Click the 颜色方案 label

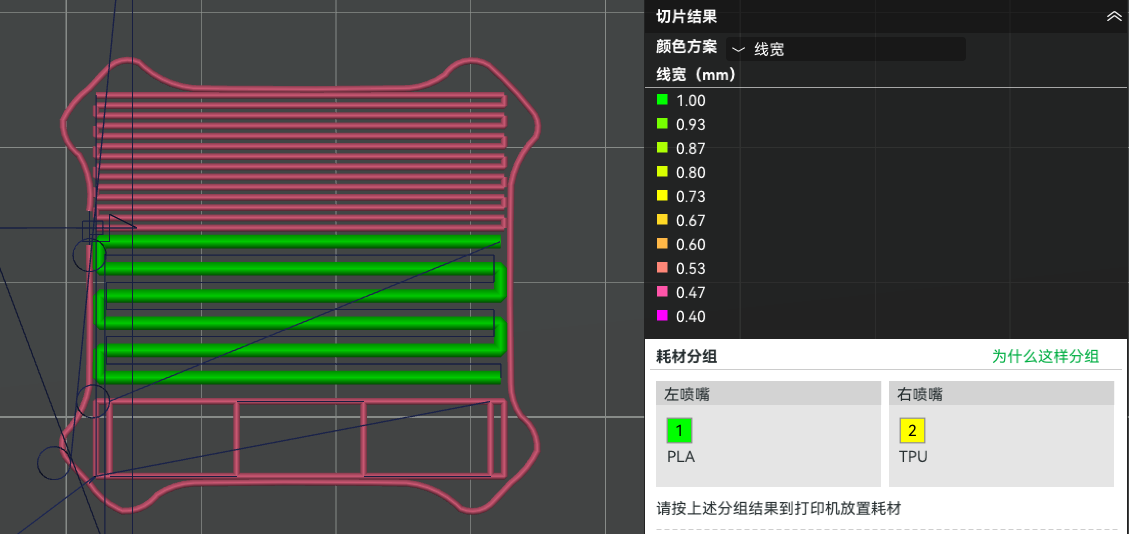(x=686, y=47)
